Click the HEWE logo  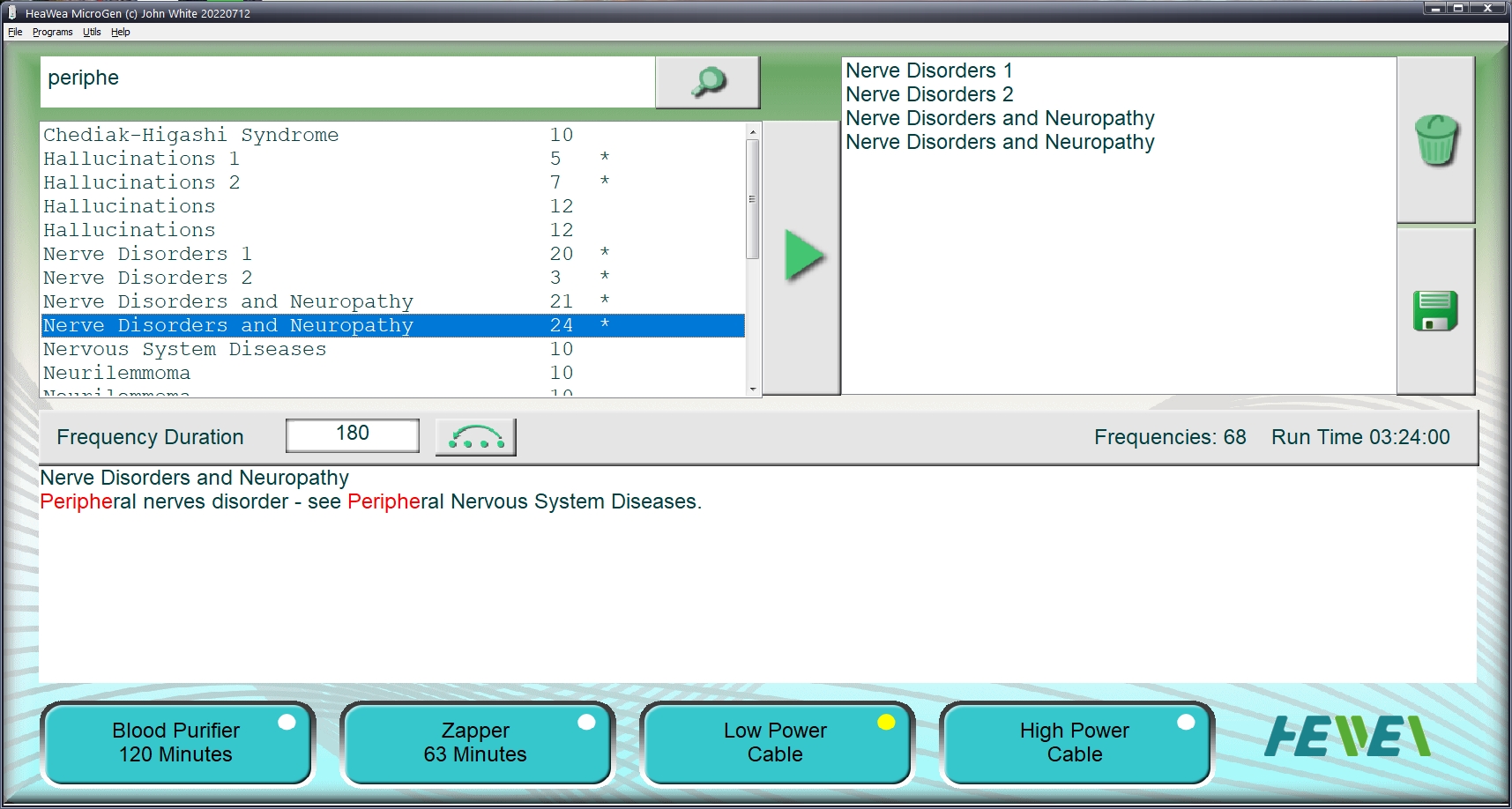1346,737
